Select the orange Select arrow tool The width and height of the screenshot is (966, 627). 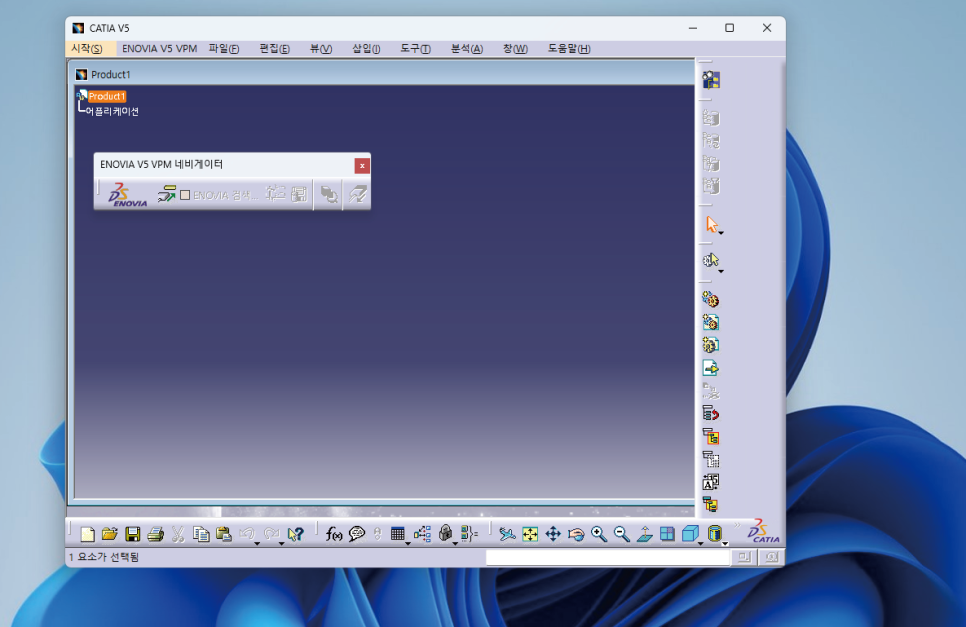coord(712,224)
